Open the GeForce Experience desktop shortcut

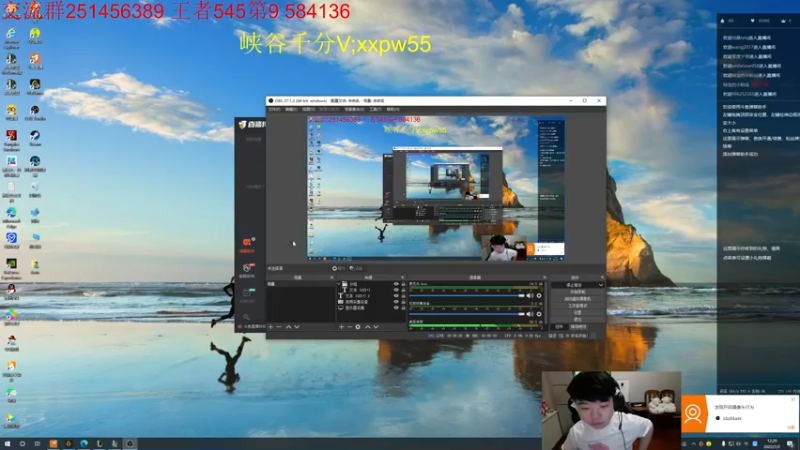tap(11, 268)
